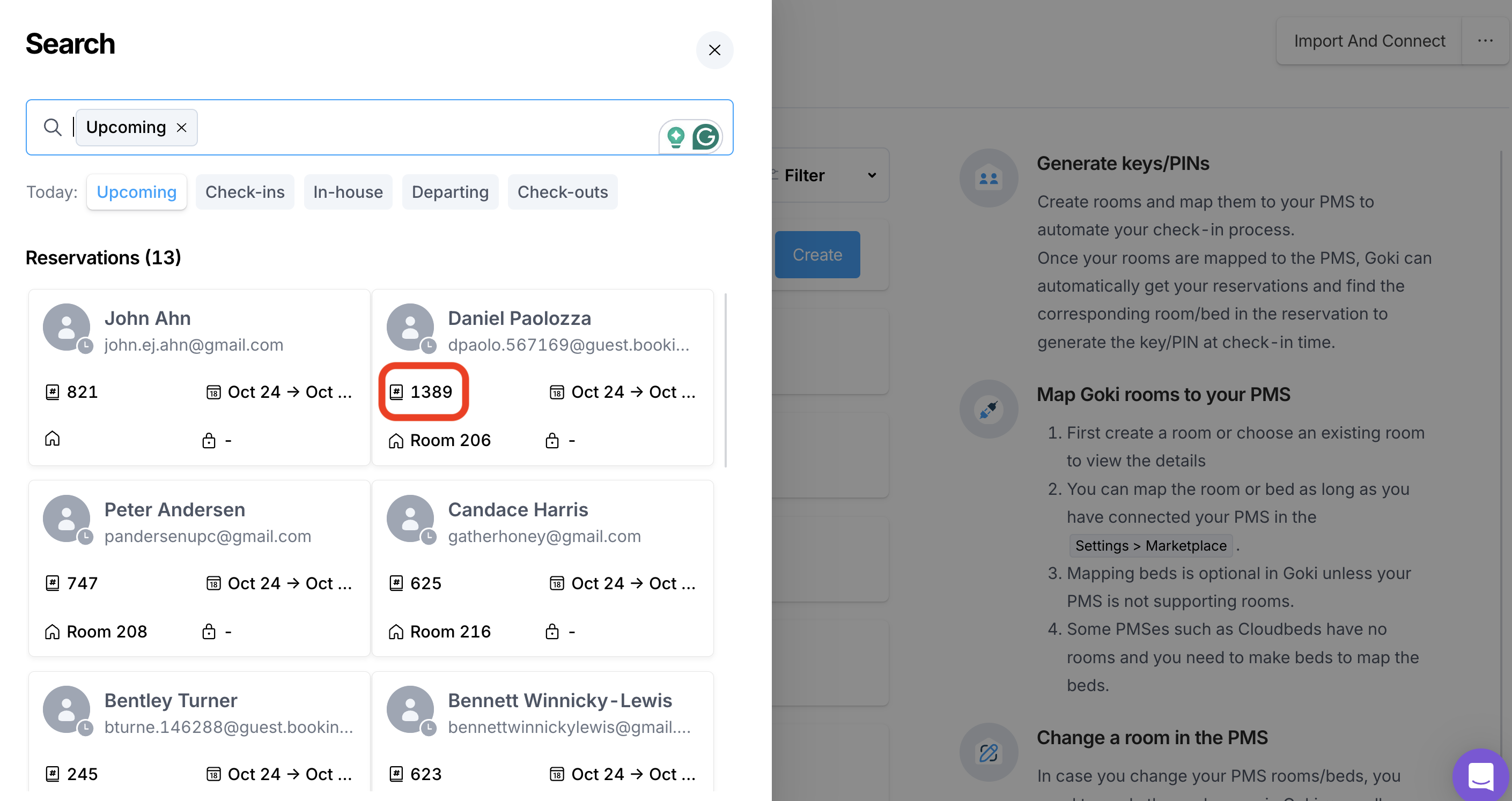The width and height of the screenshot is (1512, 801).
Task: Toggle the In-house filter
Action: (x=348, y=192)
